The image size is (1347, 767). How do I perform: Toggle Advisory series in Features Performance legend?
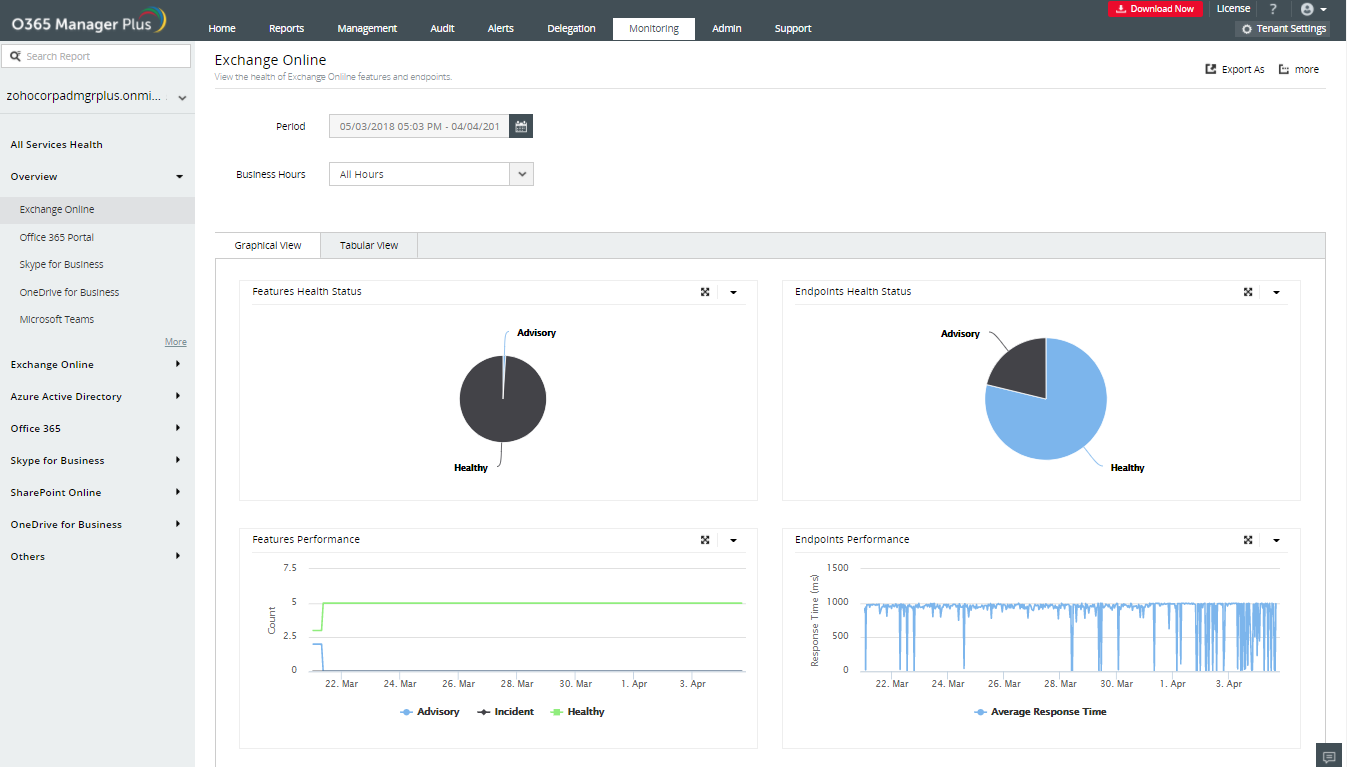pyautogui.click(x=430, y=712)
